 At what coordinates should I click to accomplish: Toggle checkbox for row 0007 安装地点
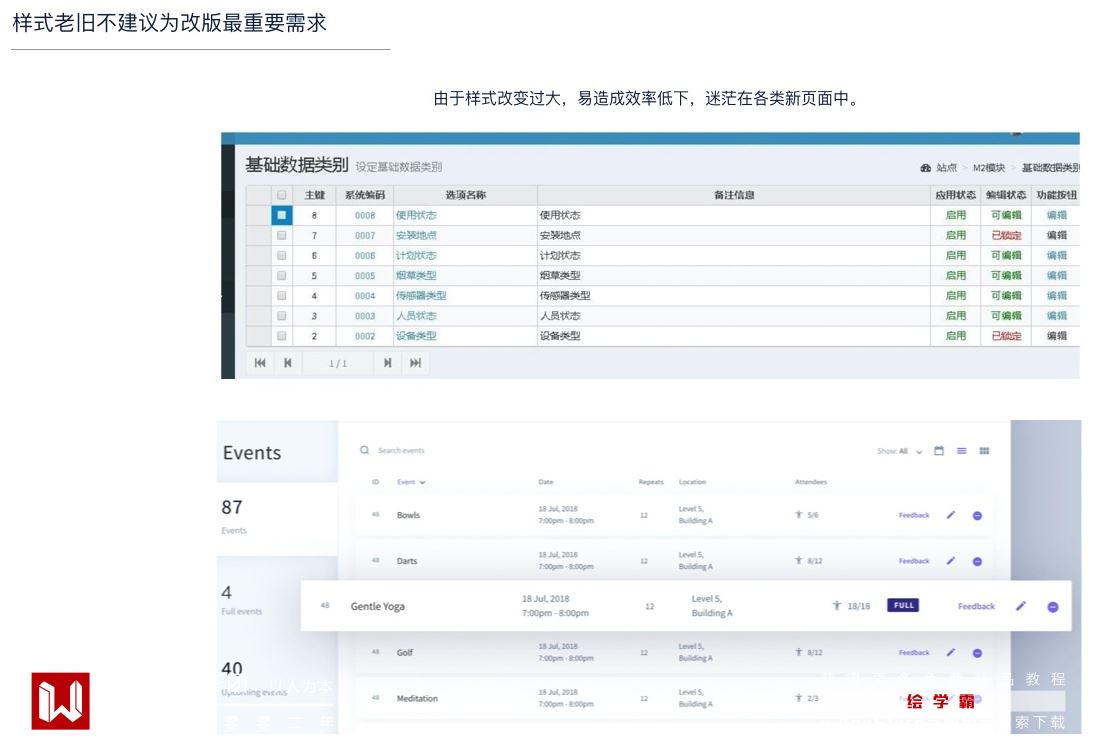click(x=281, y=235)
